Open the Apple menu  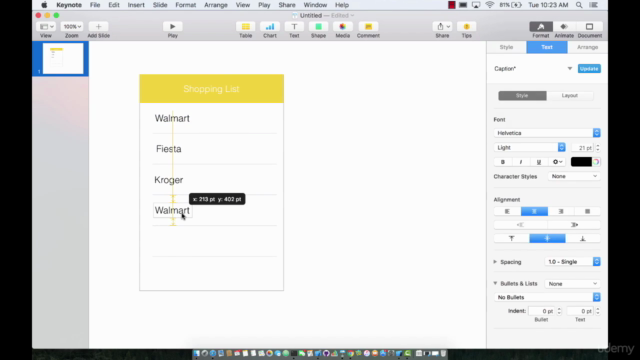44,5
